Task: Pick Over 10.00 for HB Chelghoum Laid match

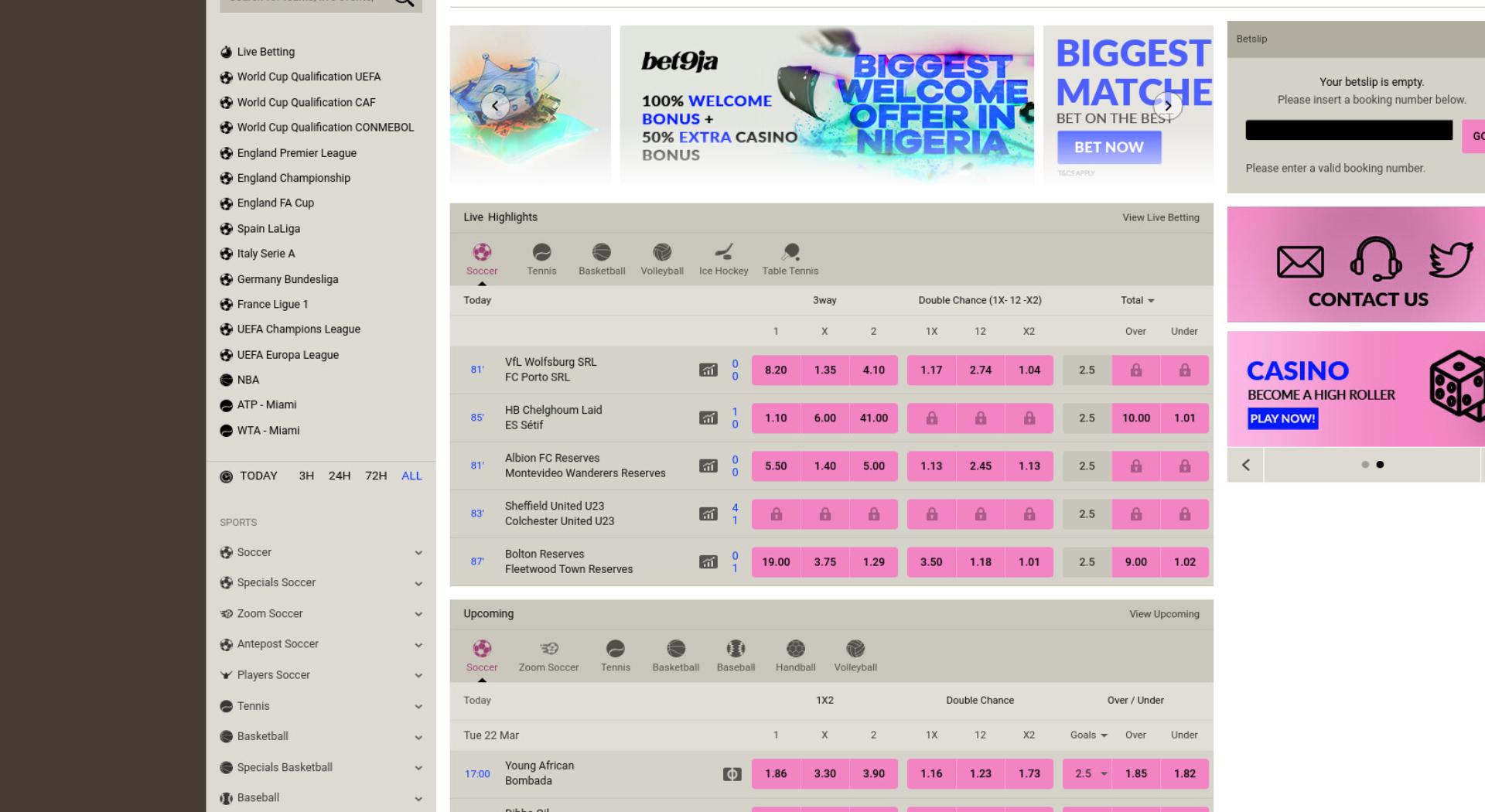Action: [1136, 418]
